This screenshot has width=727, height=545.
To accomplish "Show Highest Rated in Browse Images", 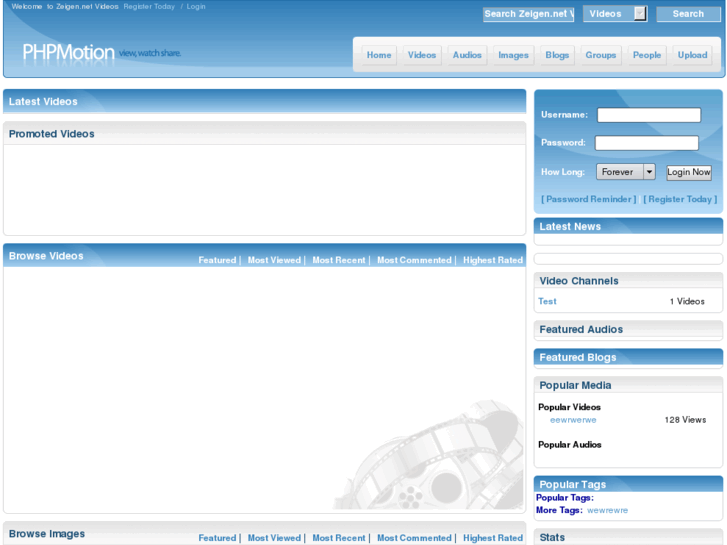I will (x=493, y=538).
